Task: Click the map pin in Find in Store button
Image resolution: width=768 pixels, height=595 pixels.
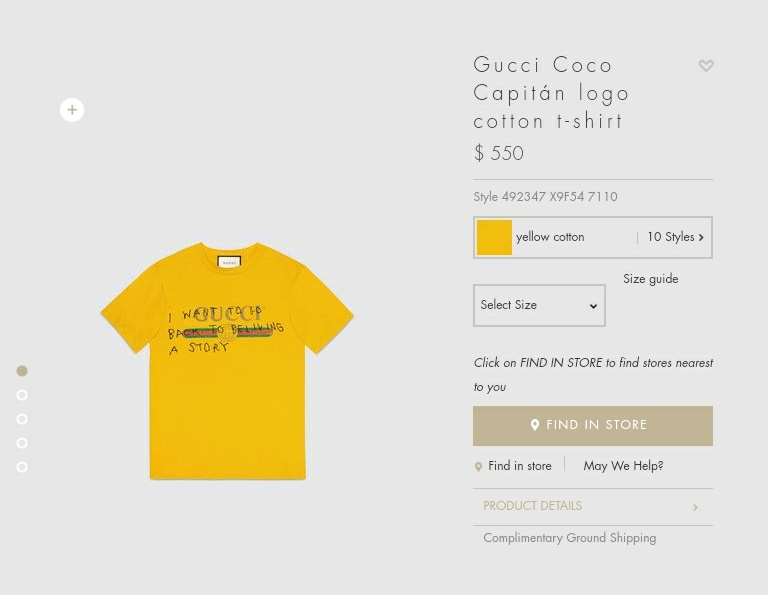Action: pos(535,425)
